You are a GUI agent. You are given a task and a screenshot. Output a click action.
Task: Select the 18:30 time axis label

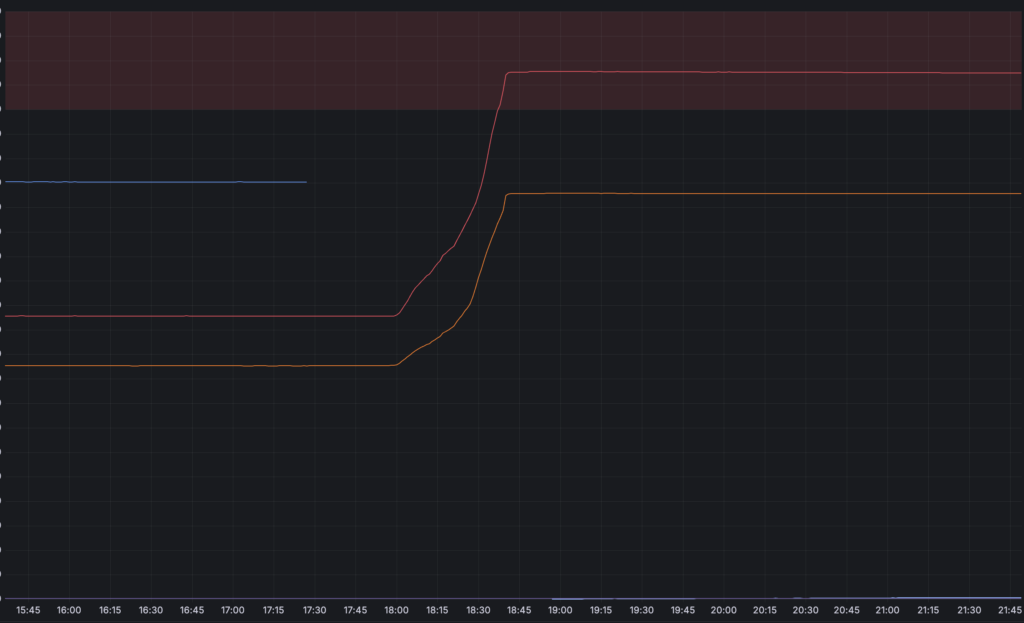click(478, 610)
